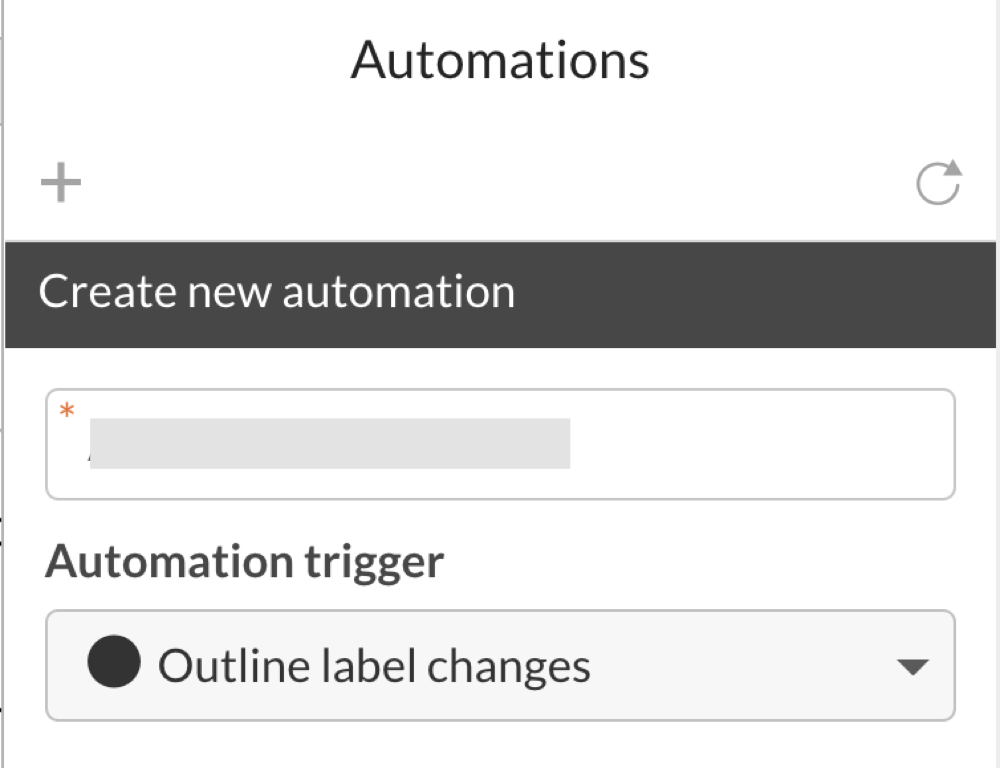
Task: Click the Automations panel title
Action: pos(499,60)
